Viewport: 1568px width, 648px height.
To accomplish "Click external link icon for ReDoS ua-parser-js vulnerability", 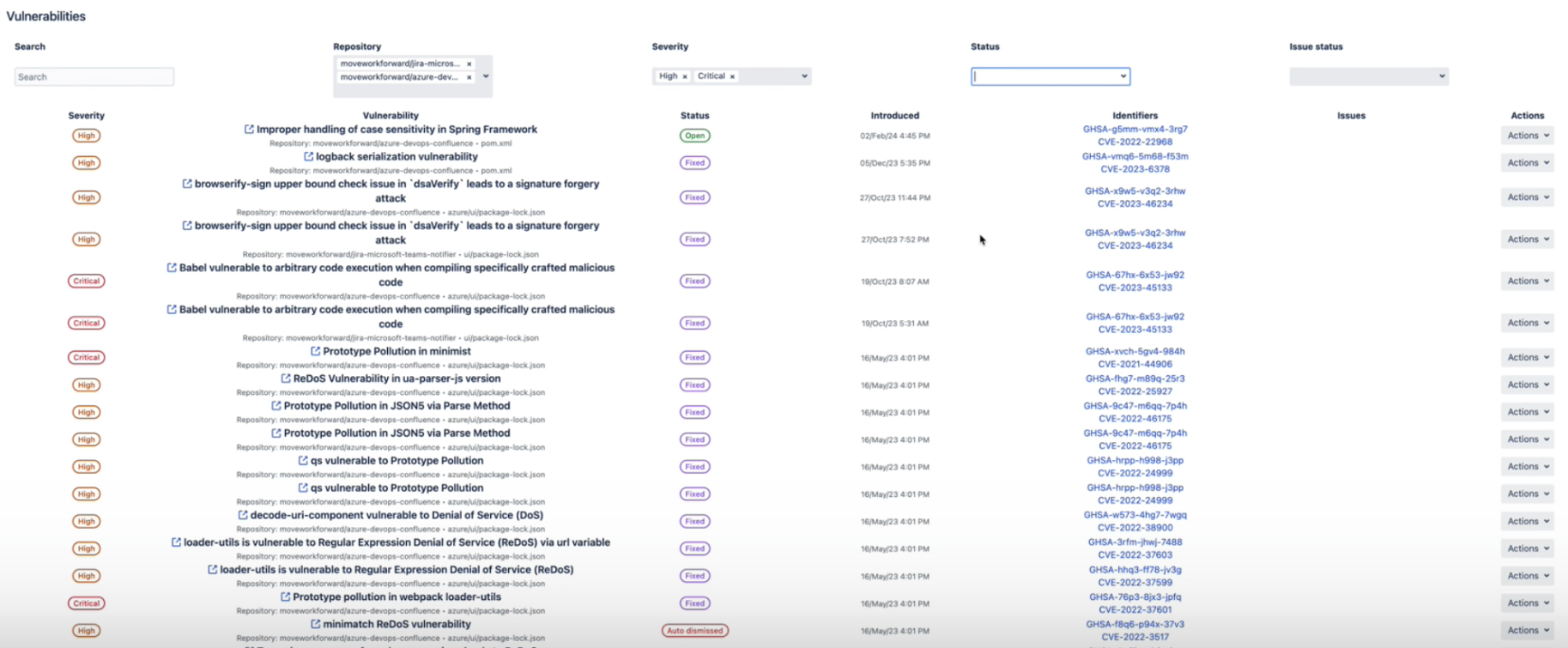I will tap(286, 379).
